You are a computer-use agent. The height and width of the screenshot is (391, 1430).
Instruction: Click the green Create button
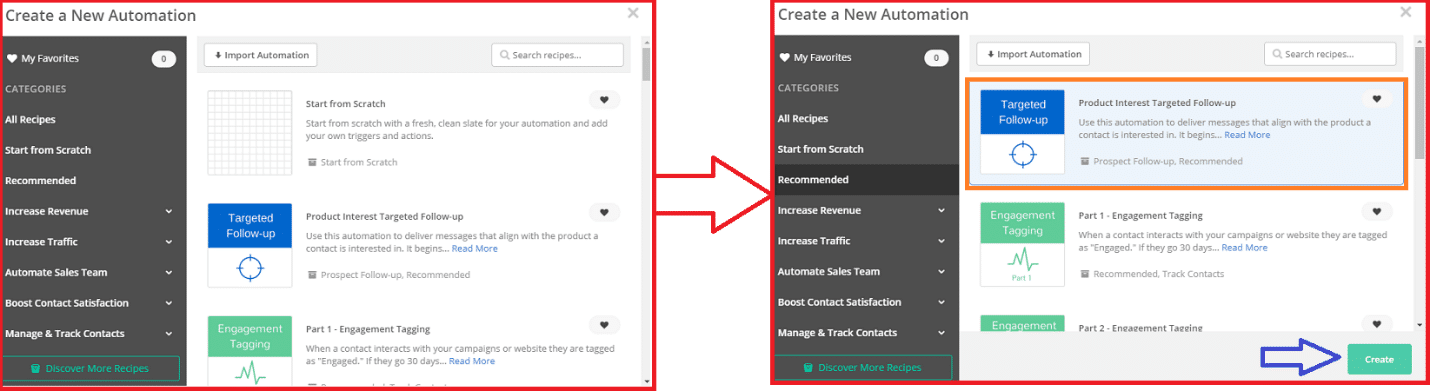pos(1379,359)
